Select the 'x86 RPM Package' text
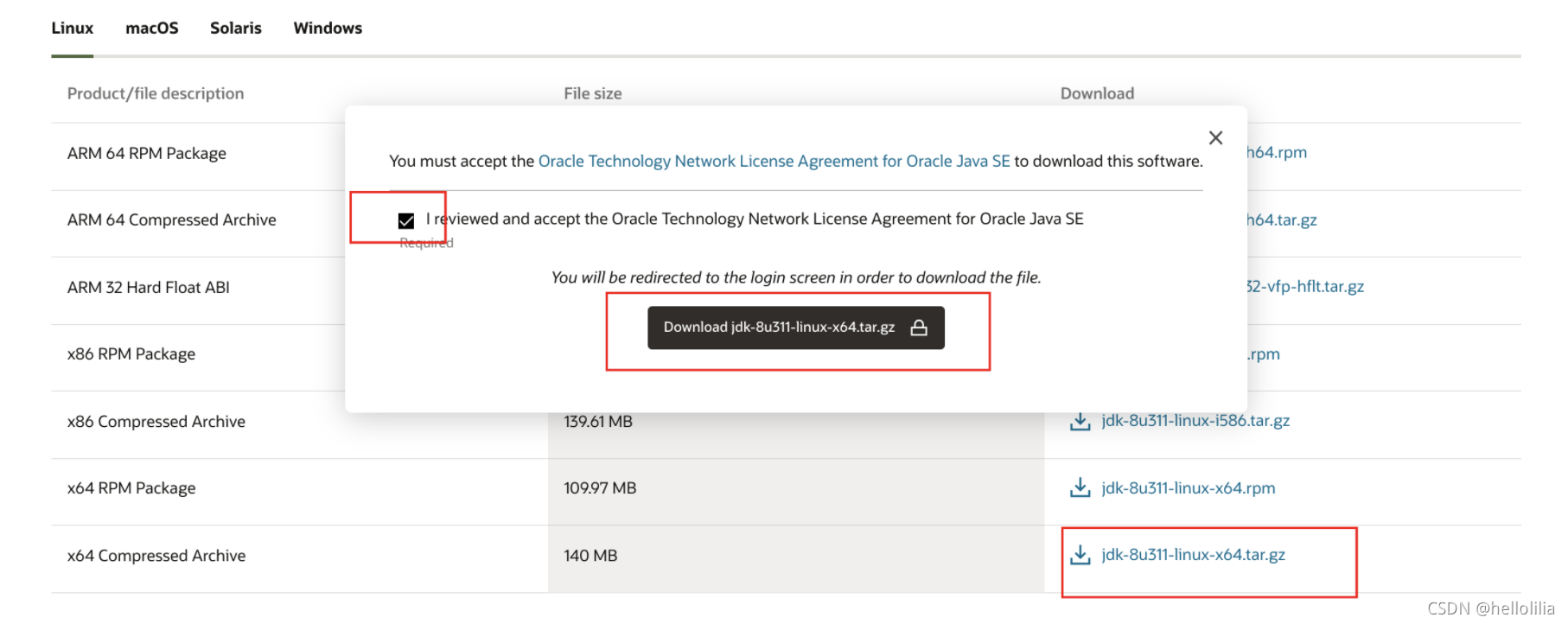 (x=131, y=353)
